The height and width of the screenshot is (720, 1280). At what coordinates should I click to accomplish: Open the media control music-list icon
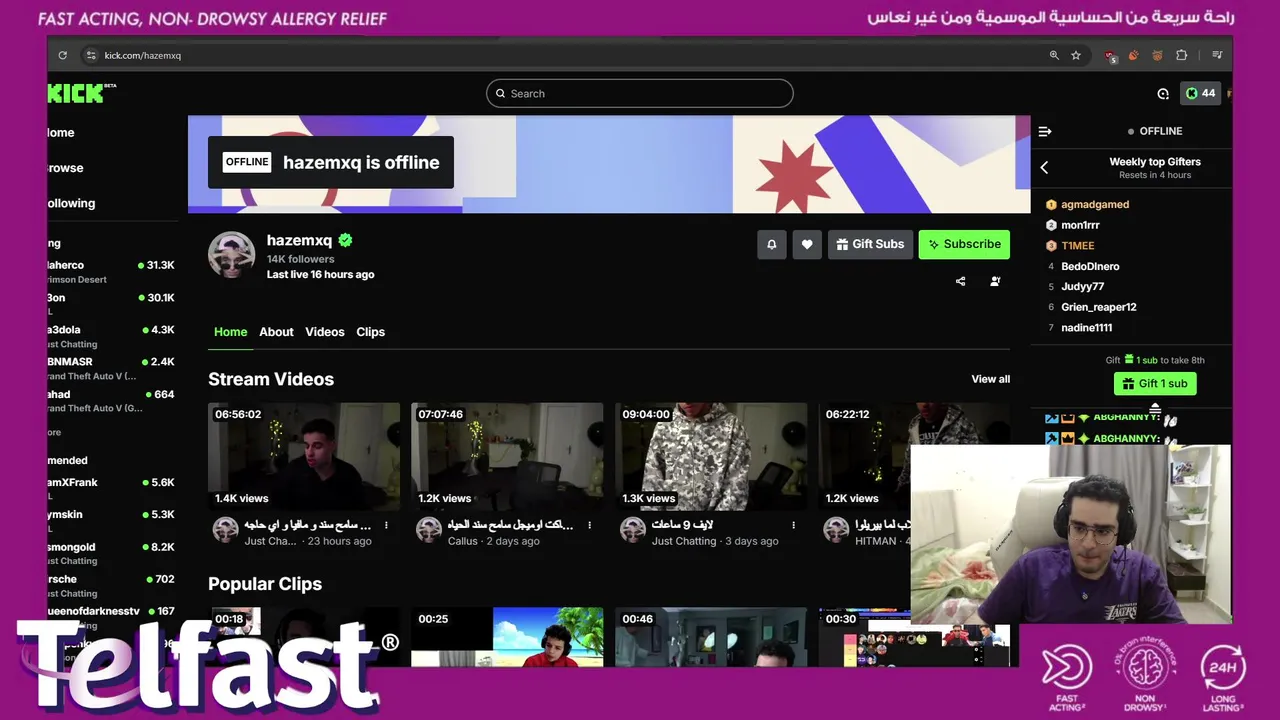pyautogui.click(x=1217, y=55)
